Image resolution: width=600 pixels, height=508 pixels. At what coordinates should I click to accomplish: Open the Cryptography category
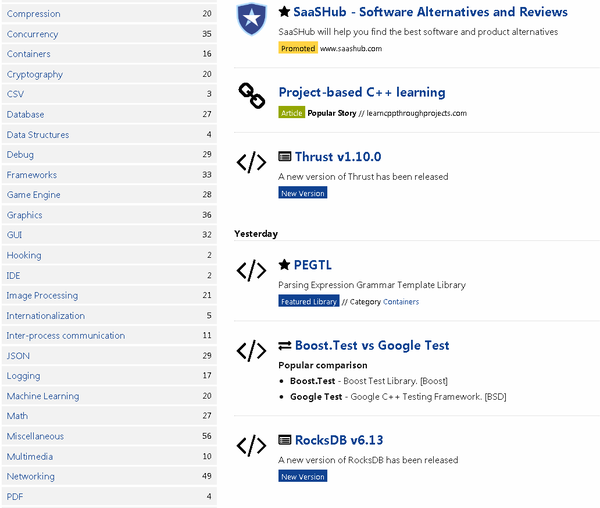pyautogui.click(x=109, y=74)
